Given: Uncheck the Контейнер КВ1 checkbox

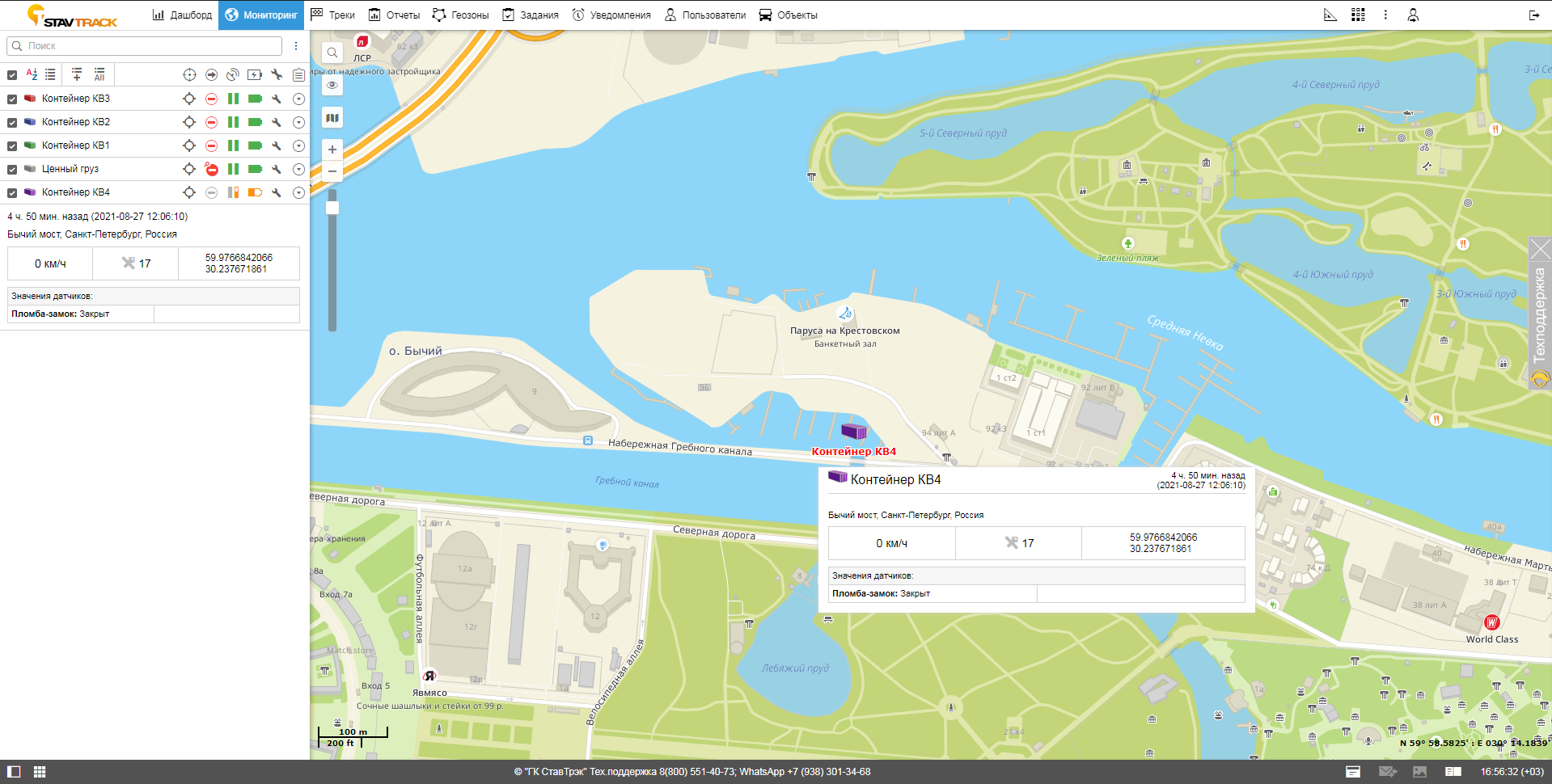Looking at the screenshot, I should point(12,146).
